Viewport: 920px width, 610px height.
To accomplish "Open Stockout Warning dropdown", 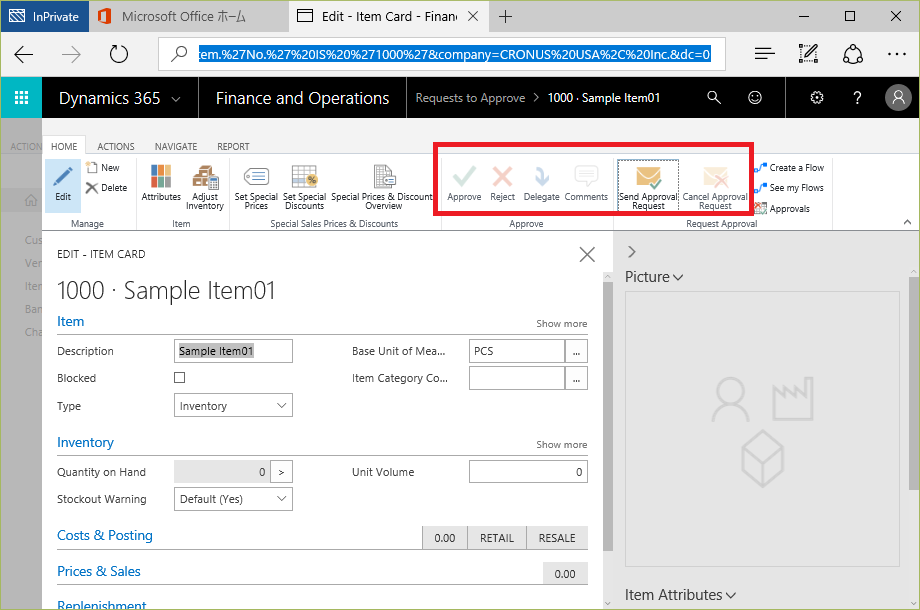I will 233,499.
